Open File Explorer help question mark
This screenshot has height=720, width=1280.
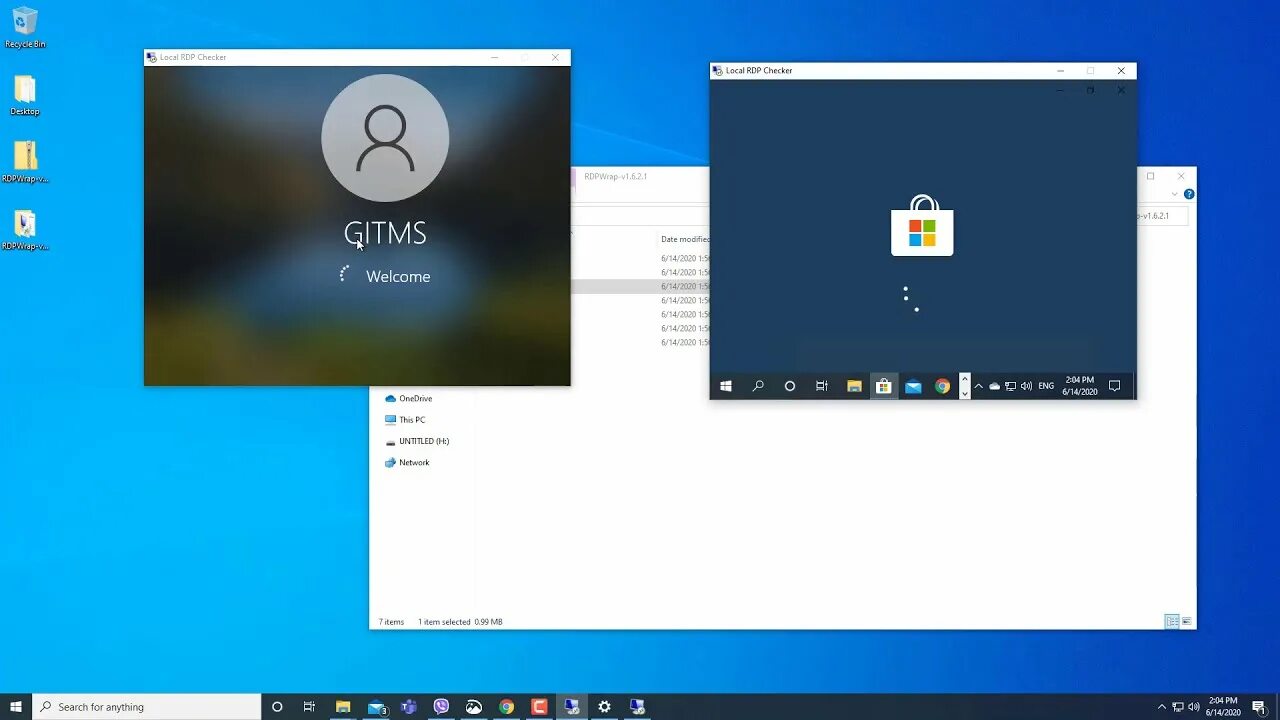(x=1189, y=194)
